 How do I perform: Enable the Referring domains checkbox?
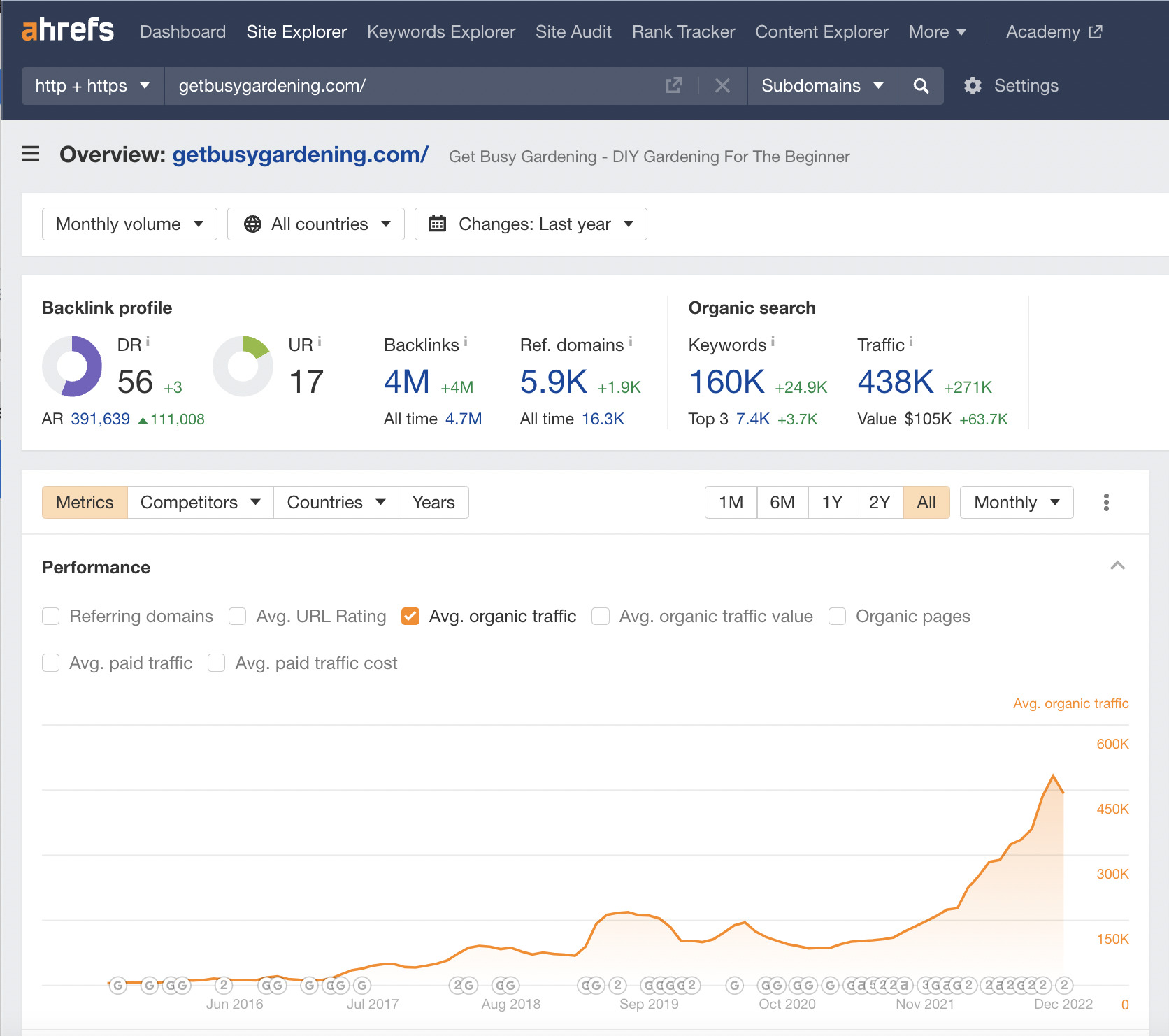click(51, 617)
